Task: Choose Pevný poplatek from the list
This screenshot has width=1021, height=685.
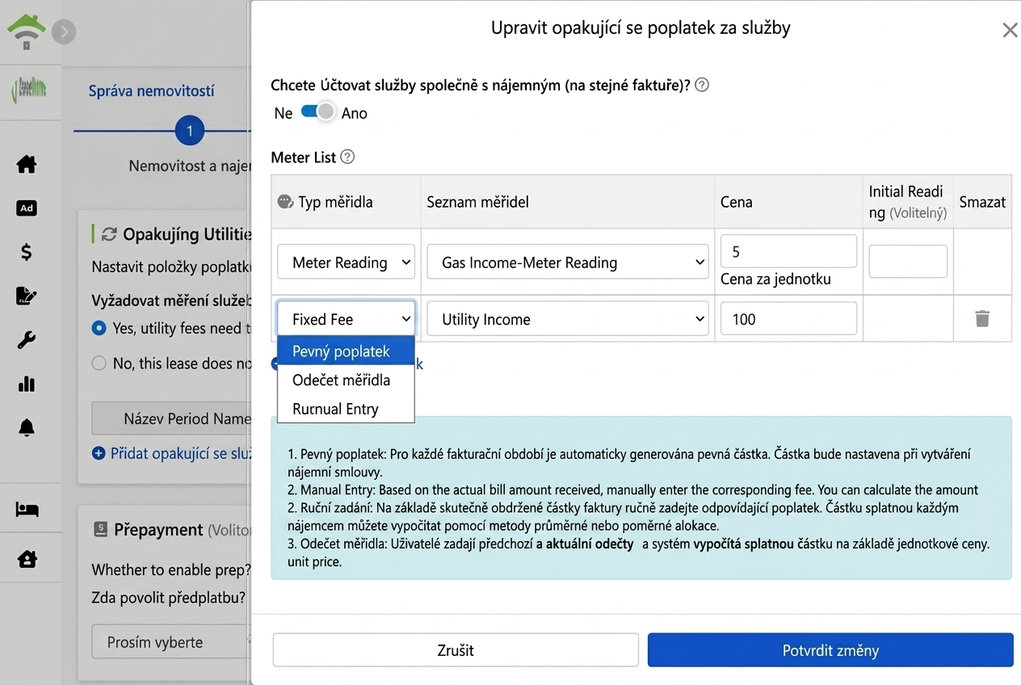Action: pos(346,351)
